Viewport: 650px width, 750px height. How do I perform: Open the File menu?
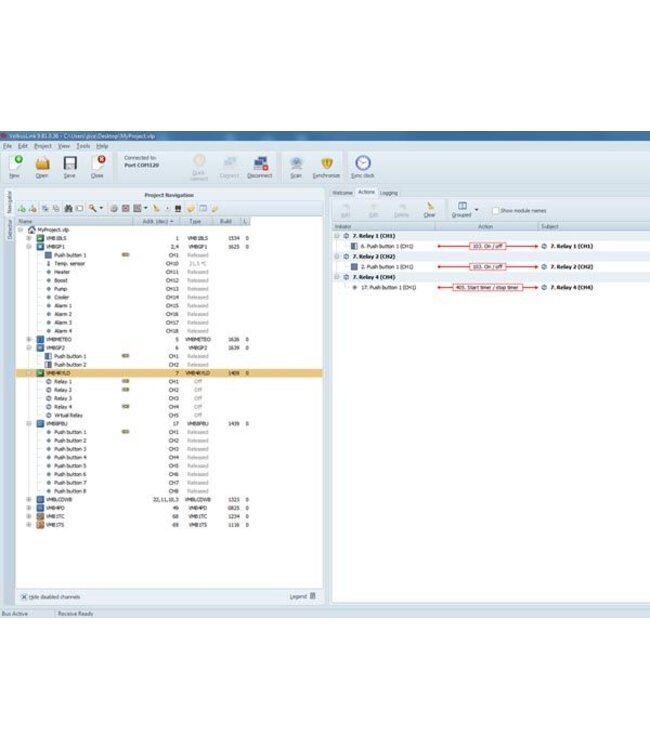[8, 146]
